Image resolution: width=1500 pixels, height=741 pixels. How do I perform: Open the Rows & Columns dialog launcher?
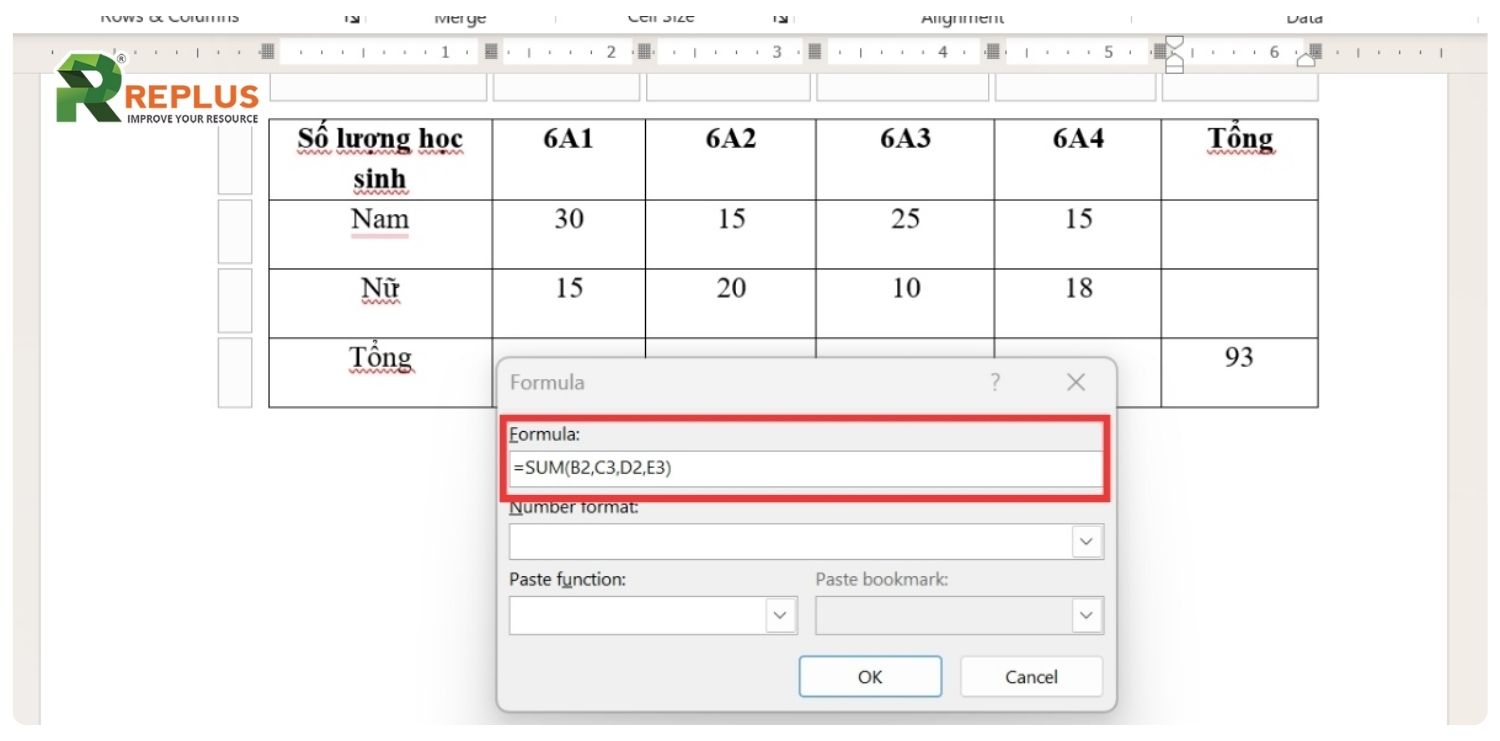pos(353,18)
